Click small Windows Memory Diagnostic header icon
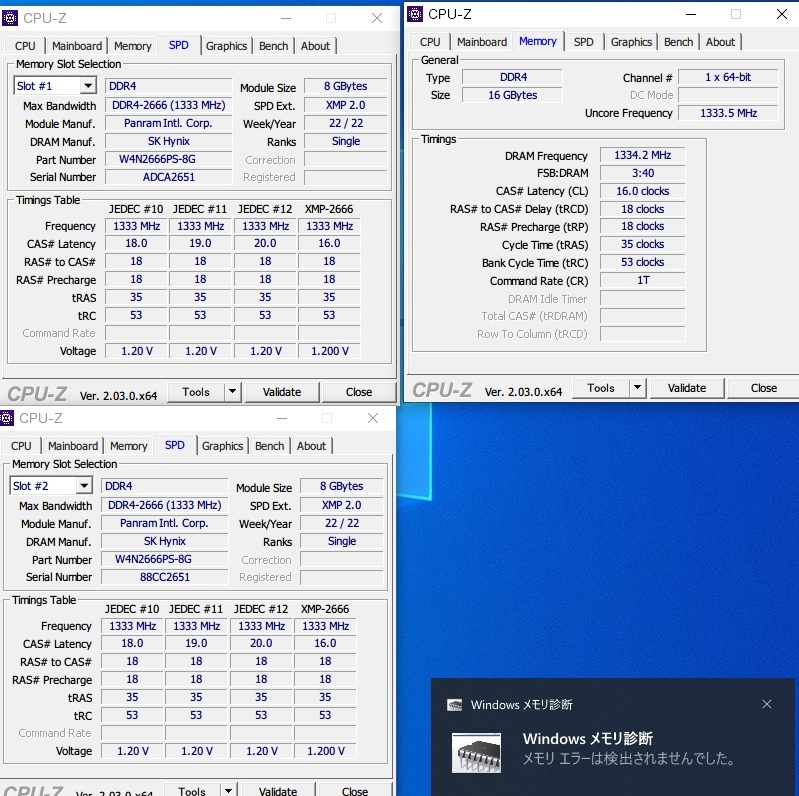 click(x=454, y=705)
